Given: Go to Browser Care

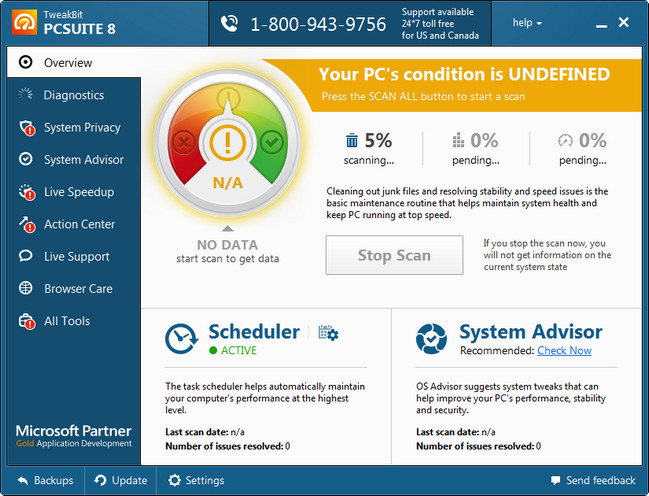Looking at the screenshot, I should [x=74, y=289].
